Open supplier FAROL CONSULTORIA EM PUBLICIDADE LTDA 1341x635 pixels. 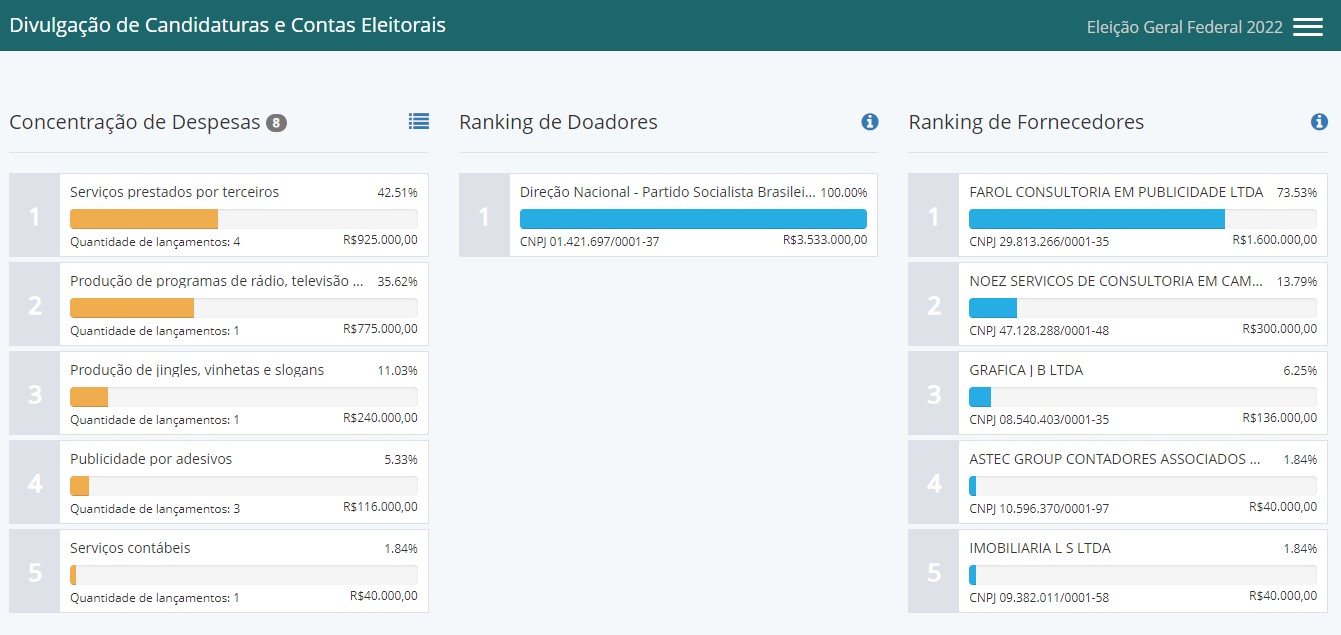[x=1116, y=192]
